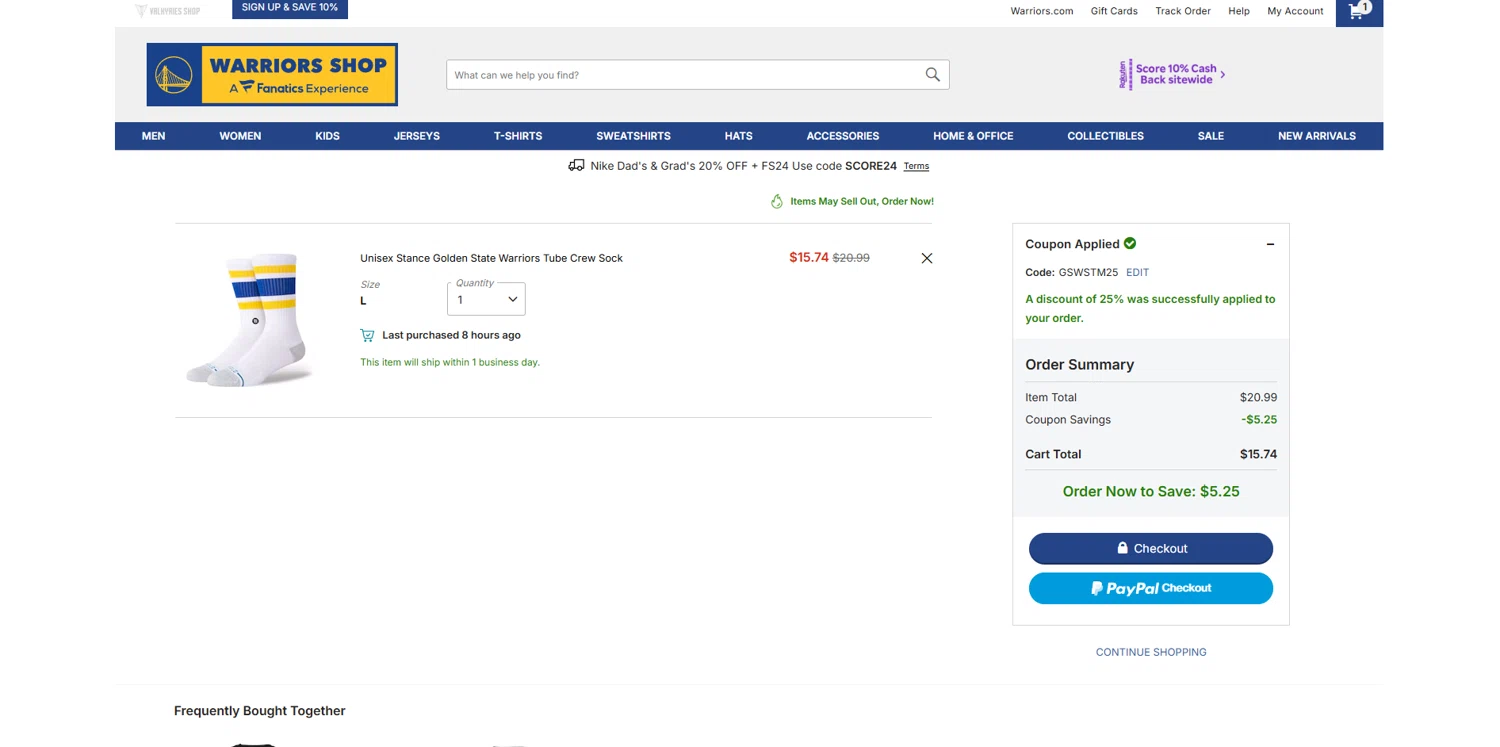Viewport: 1500px width, 747px height.
Task: Remove sock item with X icon
Action: pos(927,258)
